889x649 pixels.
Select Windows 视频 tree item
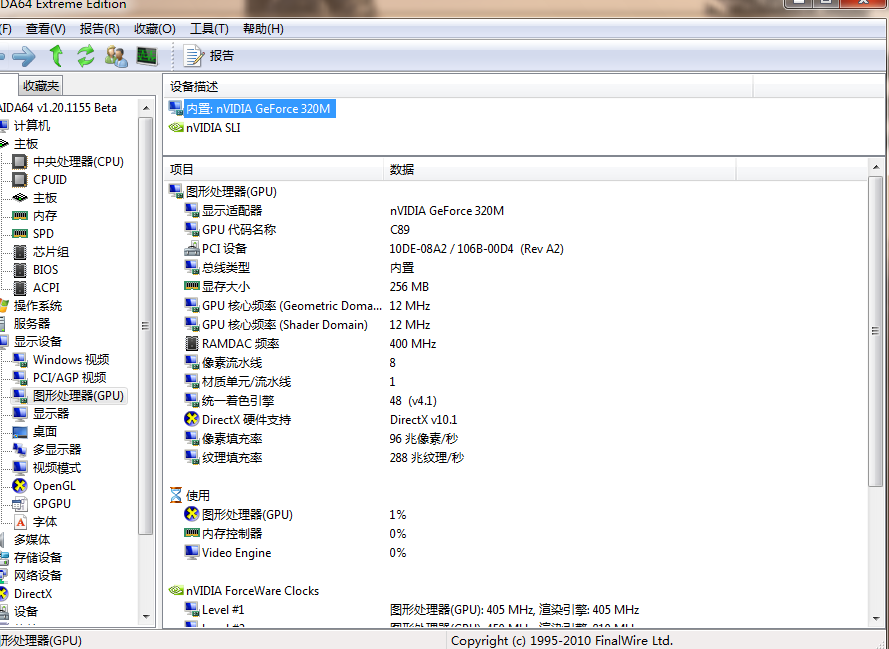point(71,360)
